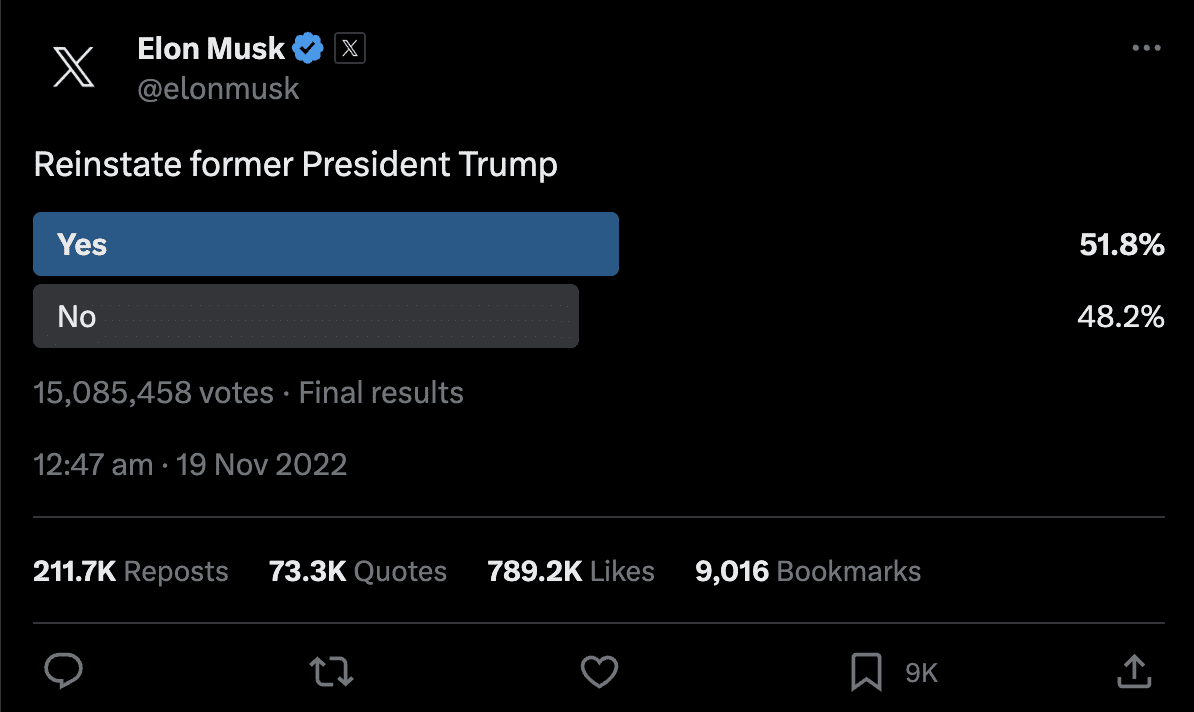Open the Elon Musk profile name
The height and width of the screenshot is (712, 1194).
click(211, 48)
